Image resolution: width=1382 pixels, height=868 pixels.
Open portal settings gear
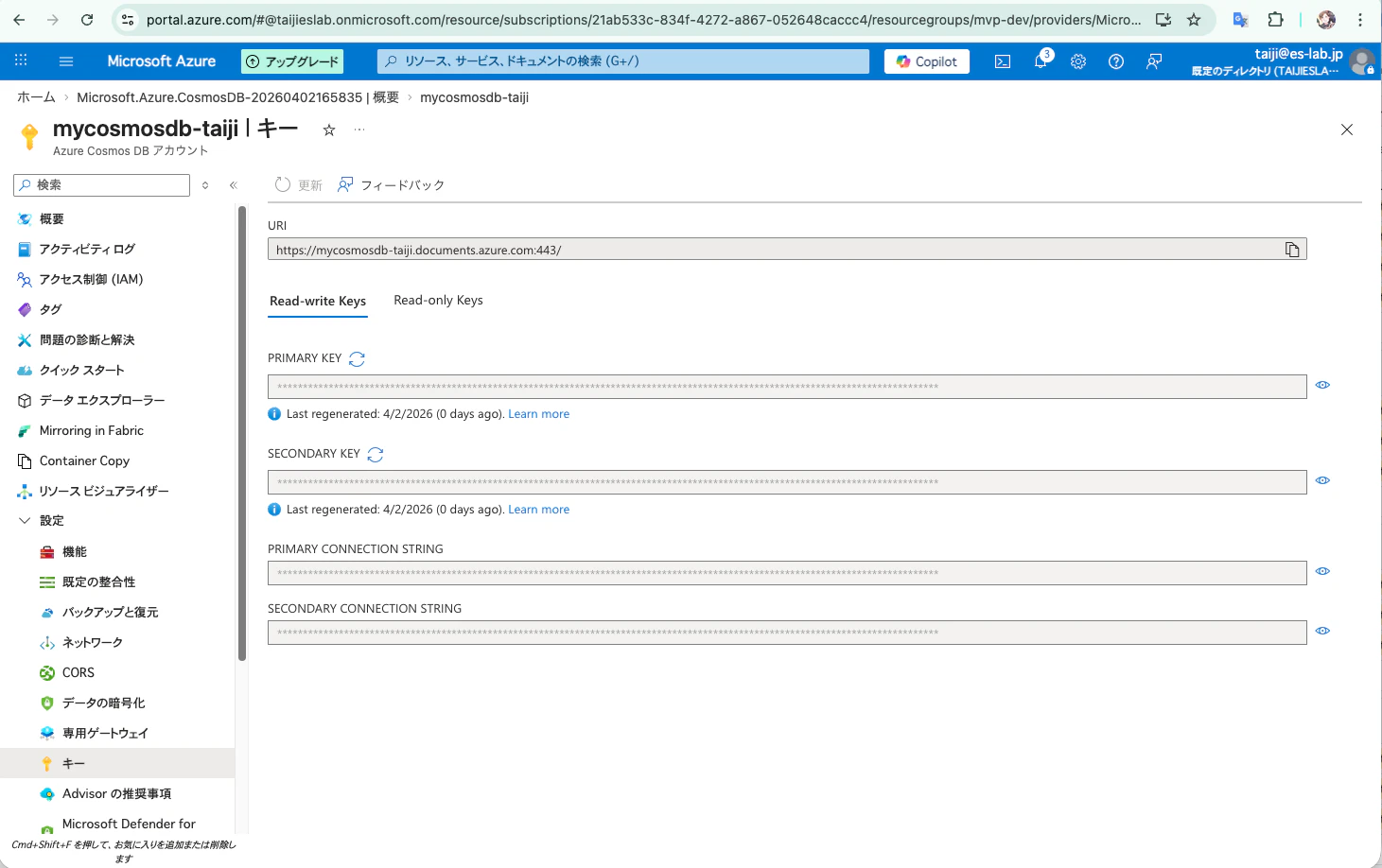(x=1078, y=61)
